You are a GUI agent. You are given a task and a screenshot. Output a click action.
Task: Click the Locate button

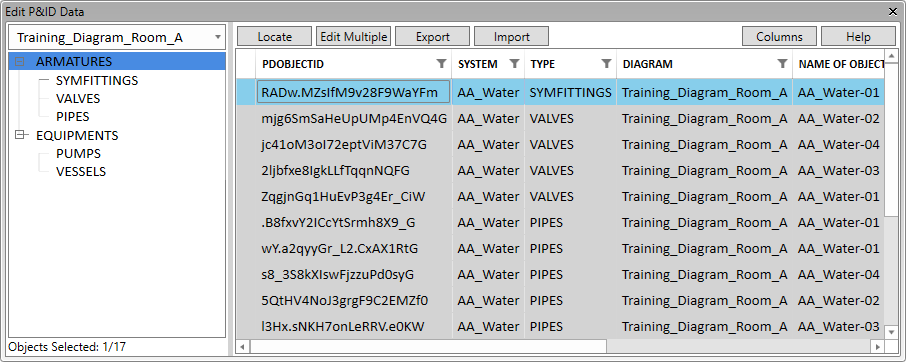[274, 36]
